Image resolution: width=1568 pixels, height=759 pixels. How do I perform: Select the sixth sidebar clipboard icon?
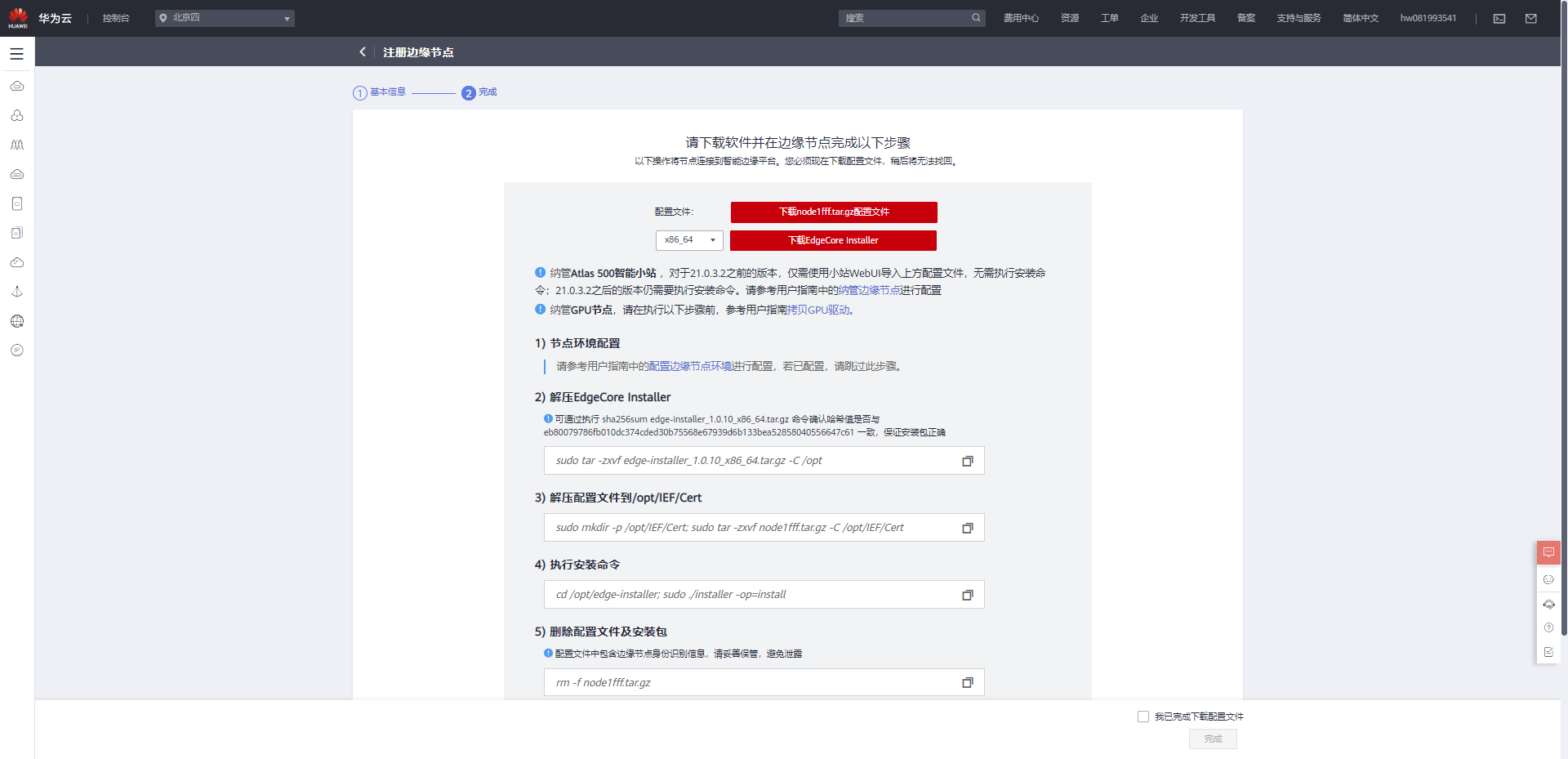click(x=17, y=233)
